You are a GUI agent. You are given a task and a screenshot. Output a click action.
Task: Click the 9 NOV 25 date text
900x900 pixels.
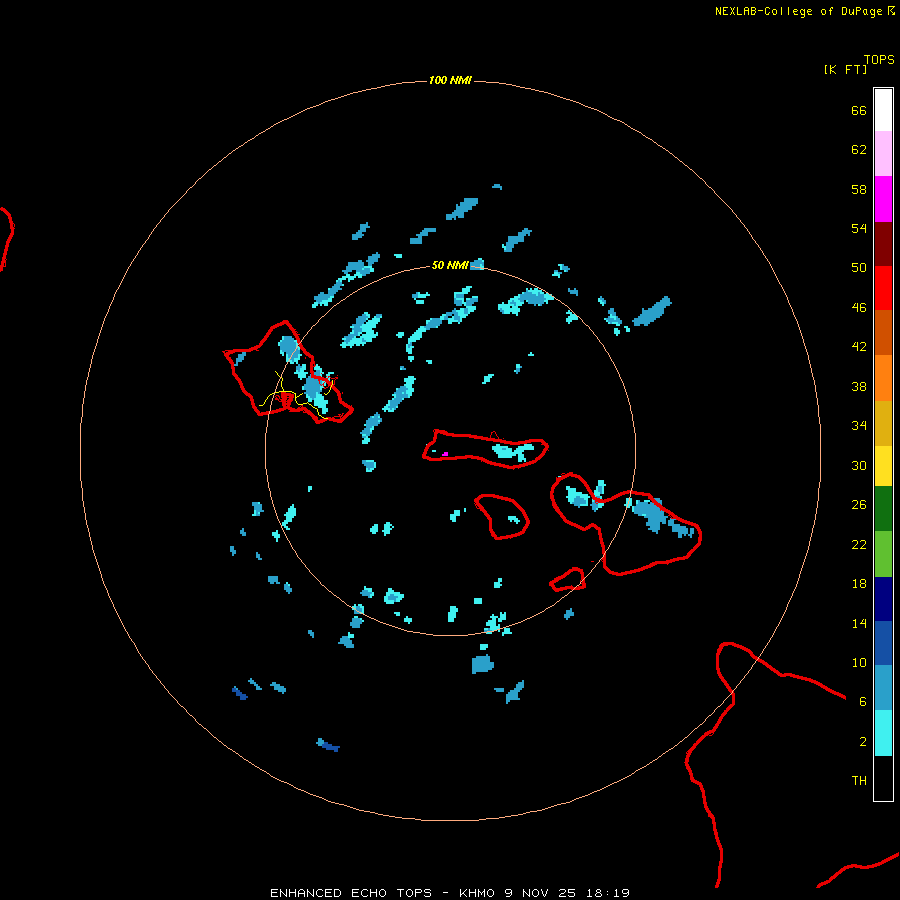542,893
